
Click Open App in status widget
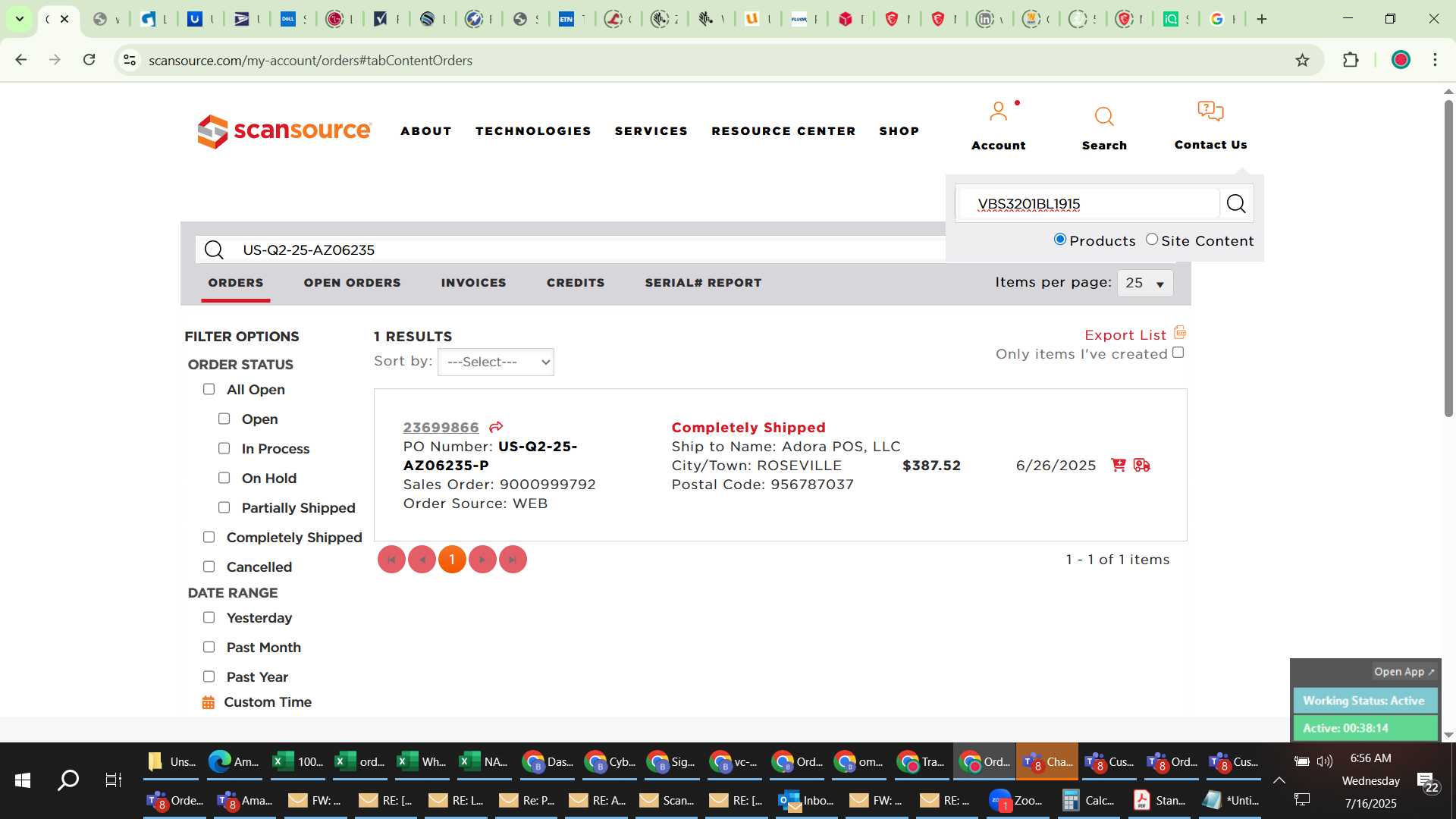1404,672
